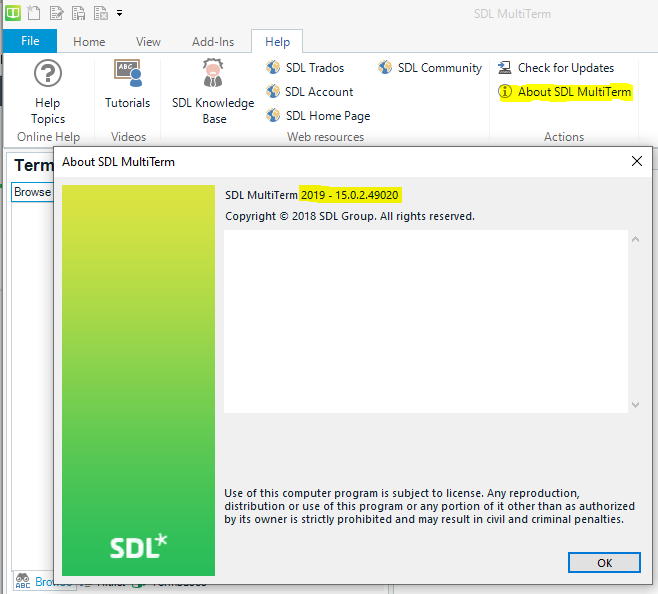The image size is (658, 594).
Task: Click the Tutorials label in ribbon
Action: coord(128,103)
